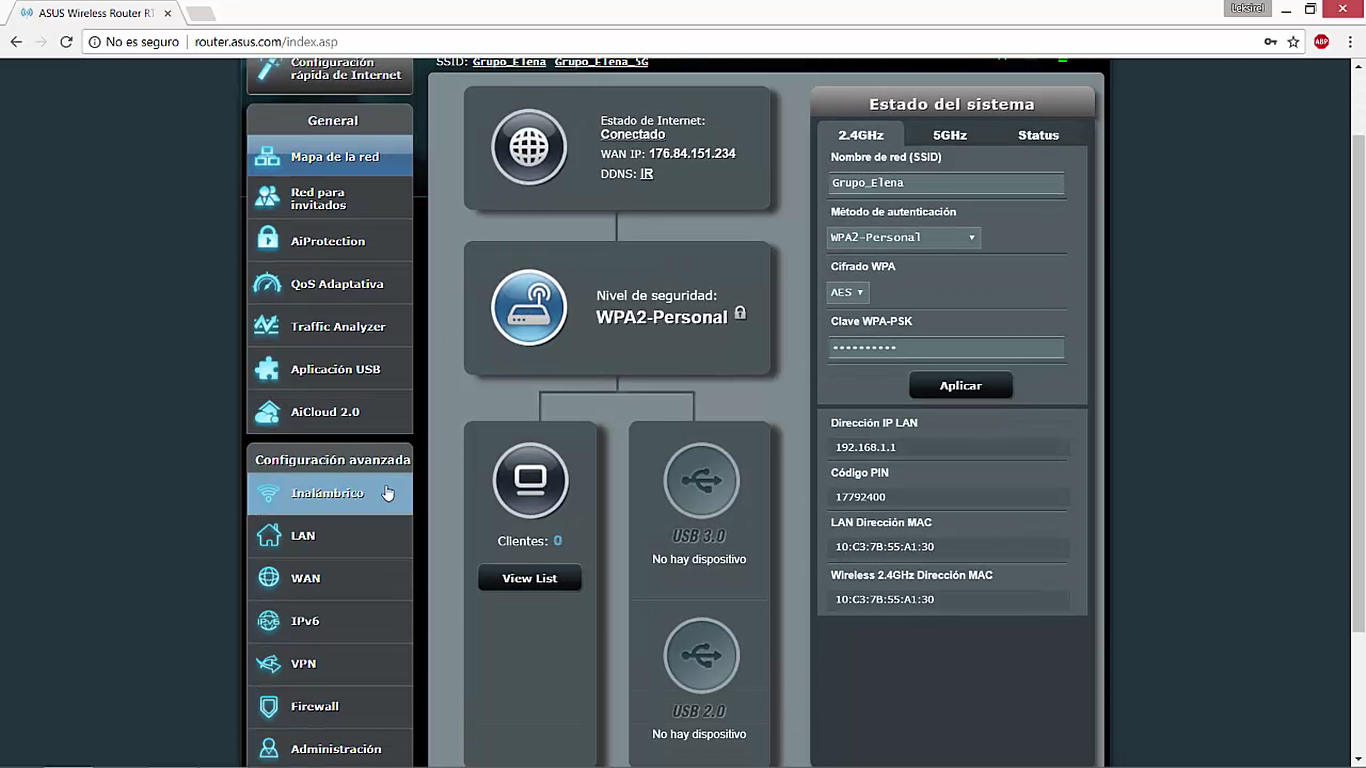Select the Internet status globe icon
Image resolution: width=1366 pixels, height=768 pixels.
click(529, 147)
